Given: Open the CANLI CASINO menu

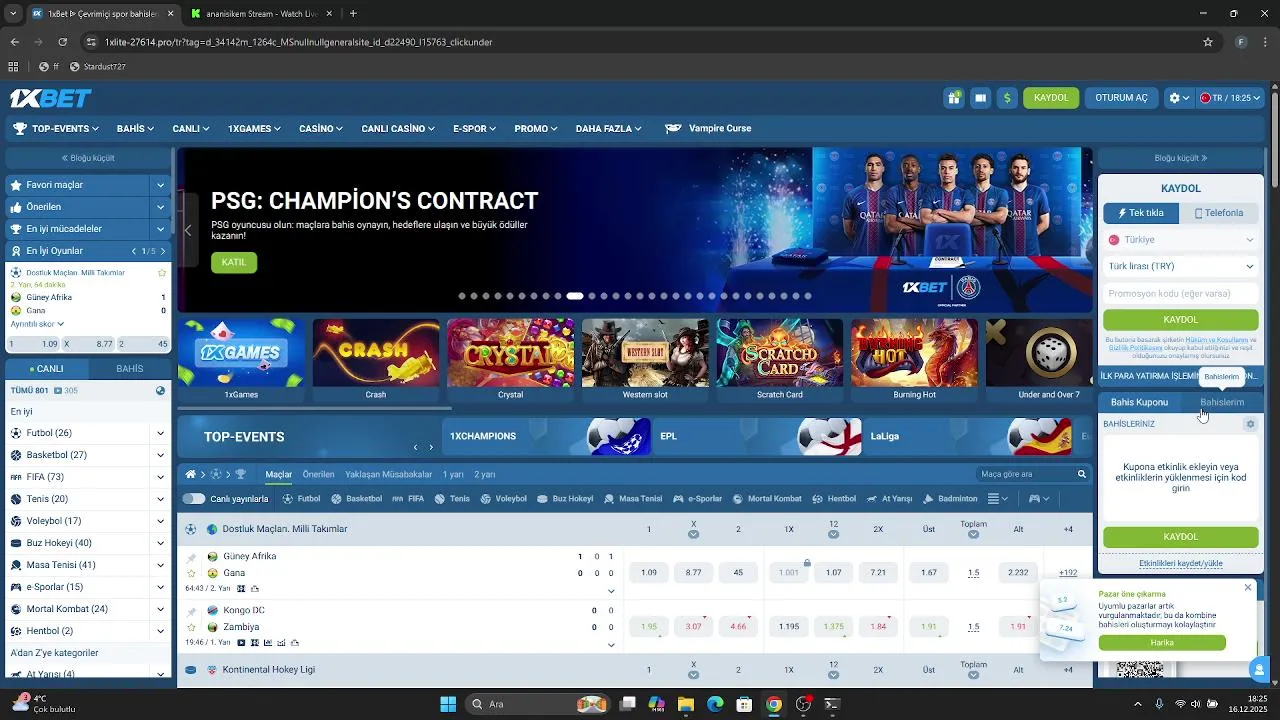Looking at the screenshot, I should click(x=398, y=129).
